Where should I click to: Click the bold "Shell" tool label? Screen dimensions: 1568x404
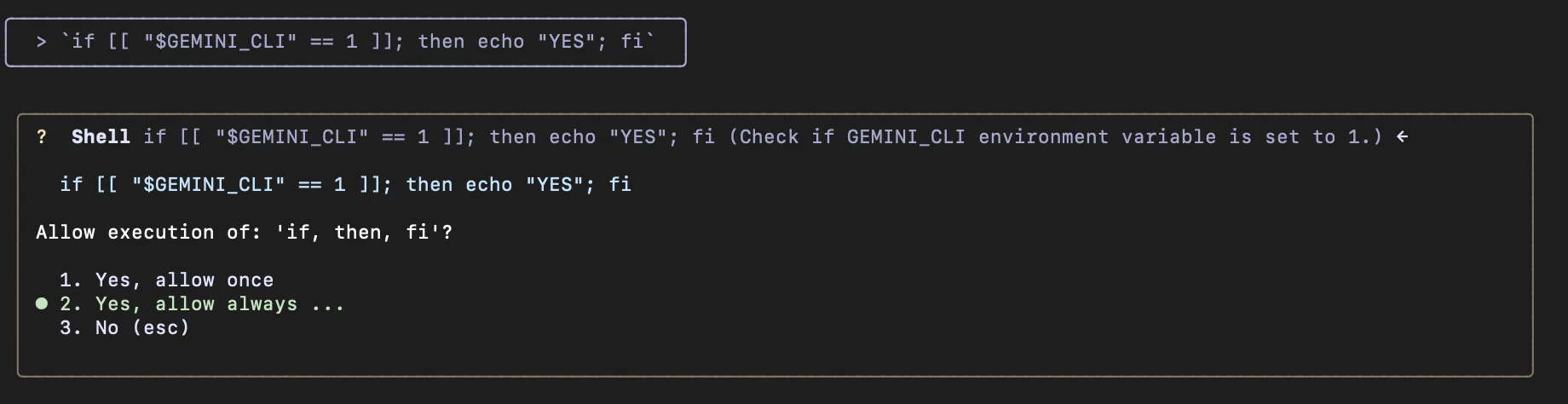point(101,137)
